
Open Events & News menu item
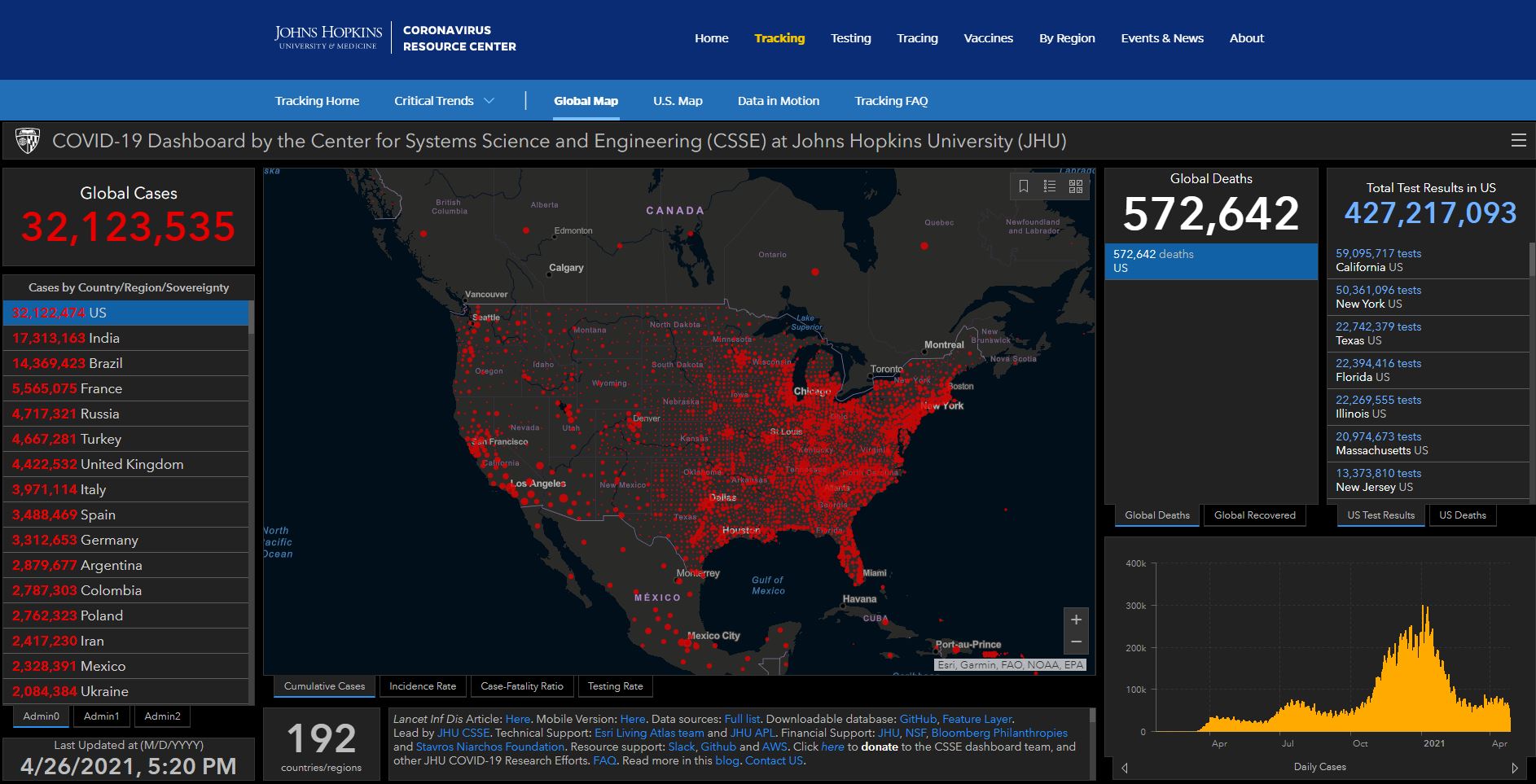click(x=1162, y=38)
